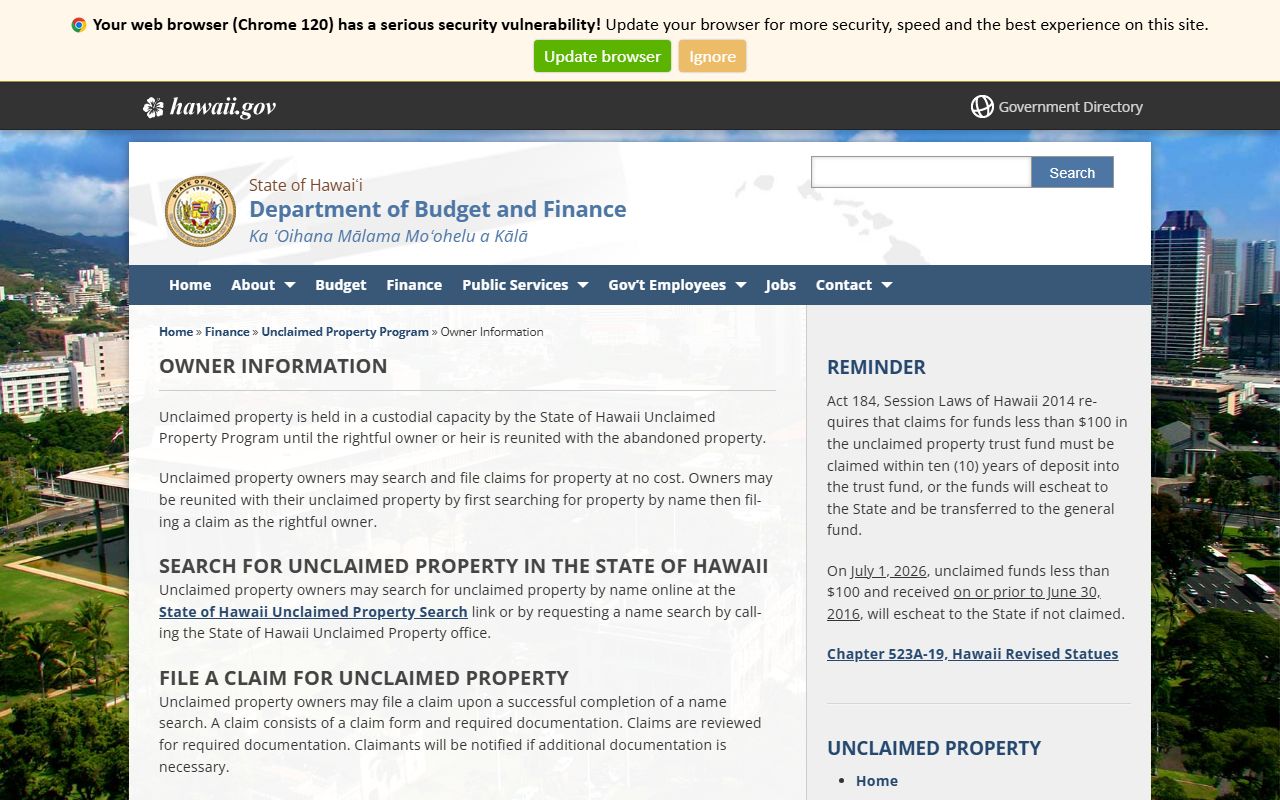Go to the Home navigation item
This screenshot has width=1280, height=800.
pyautogui.click(x=190, y=285)
